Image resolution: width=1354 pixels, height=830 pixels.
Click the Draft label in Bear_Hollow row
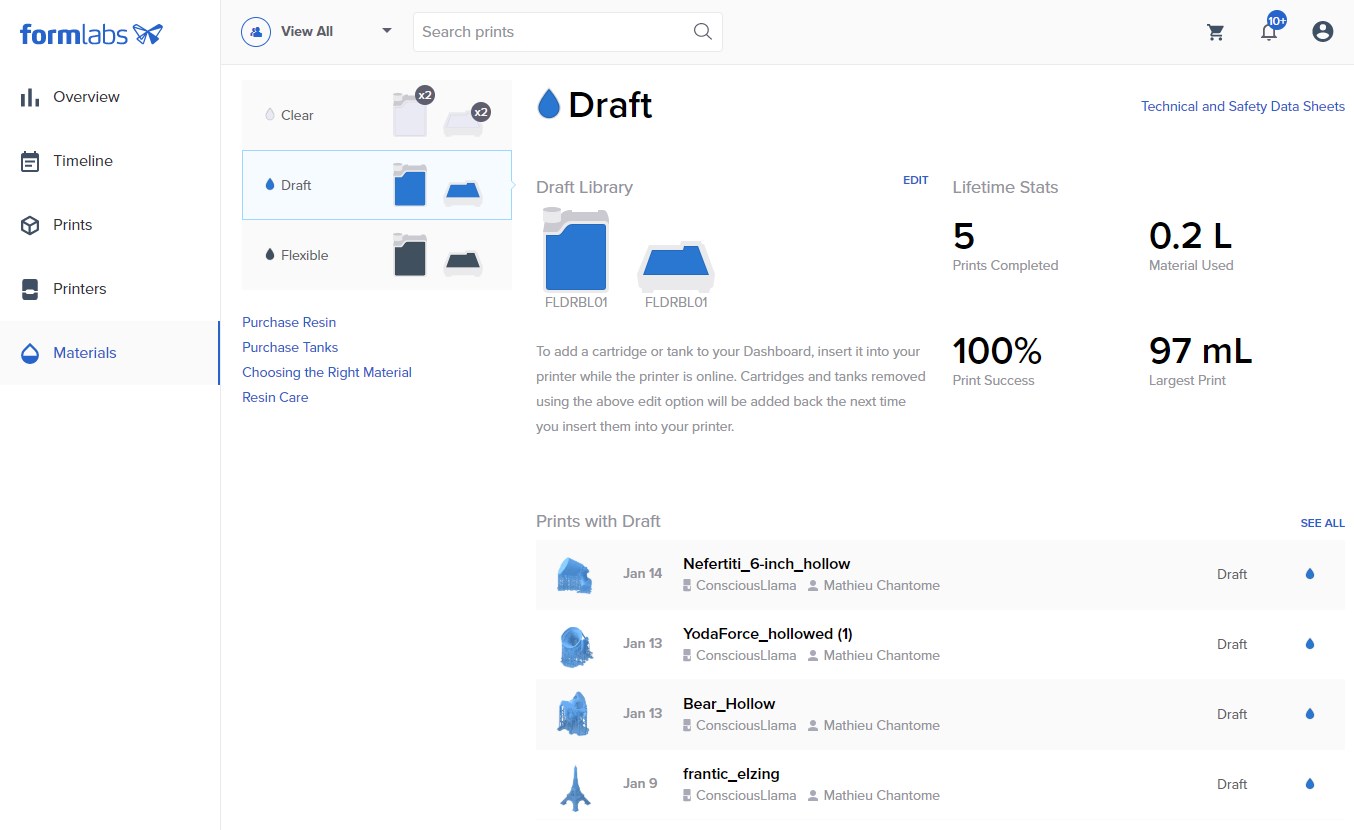pos(1232,714)
